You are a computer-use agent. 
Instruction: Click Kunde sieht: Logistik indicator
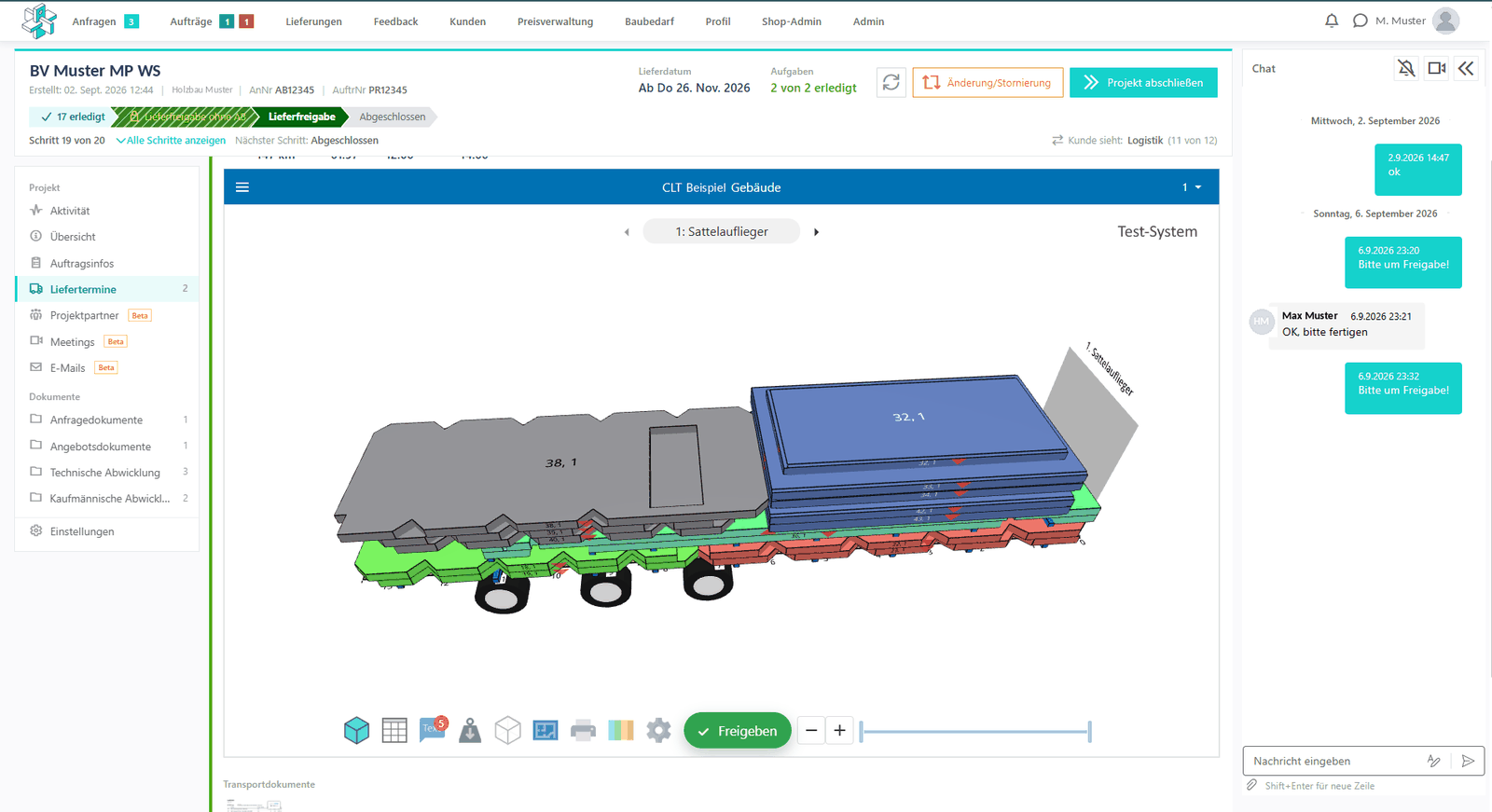(1135, 141)
